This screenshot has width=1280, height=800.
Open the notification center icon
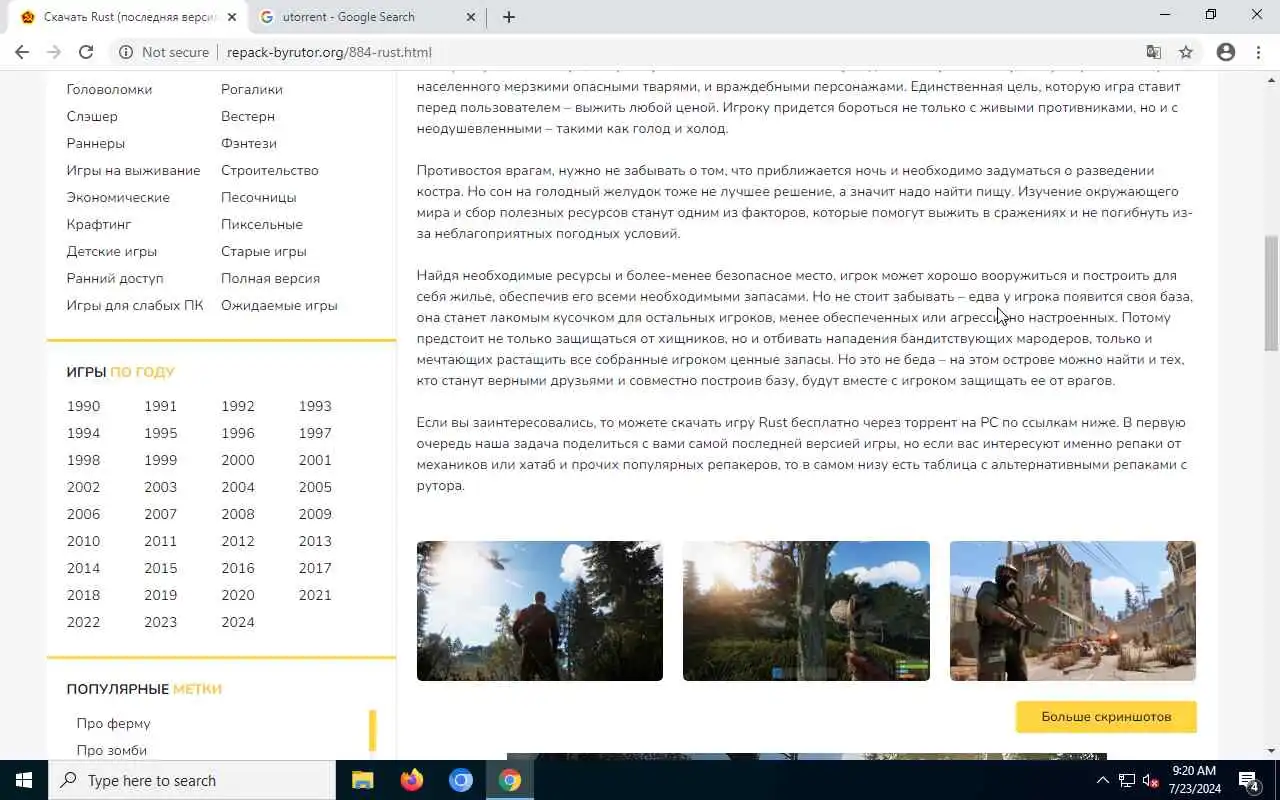pos(1249,780)
